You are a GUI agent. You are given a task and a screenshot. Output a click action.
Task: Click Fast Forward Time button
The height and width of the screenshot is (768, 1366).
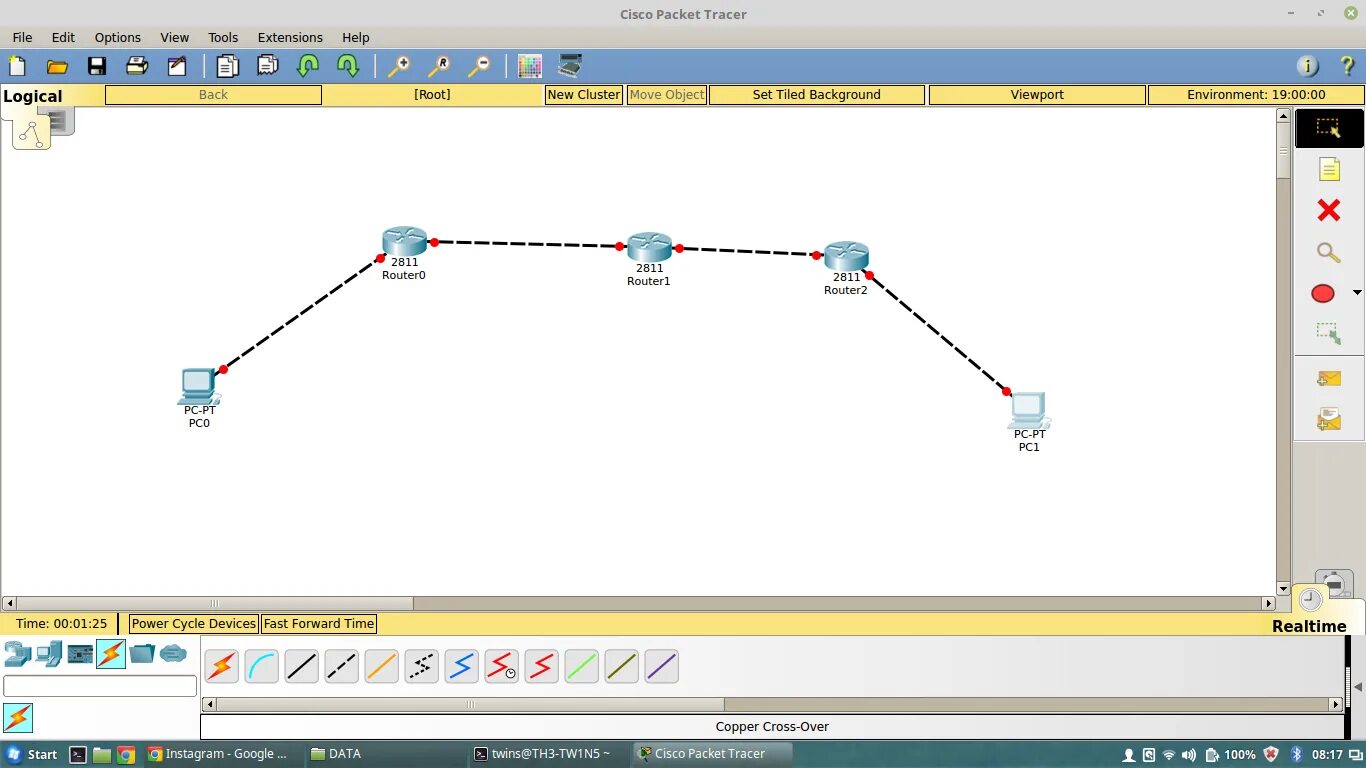[x=319, y=624]
